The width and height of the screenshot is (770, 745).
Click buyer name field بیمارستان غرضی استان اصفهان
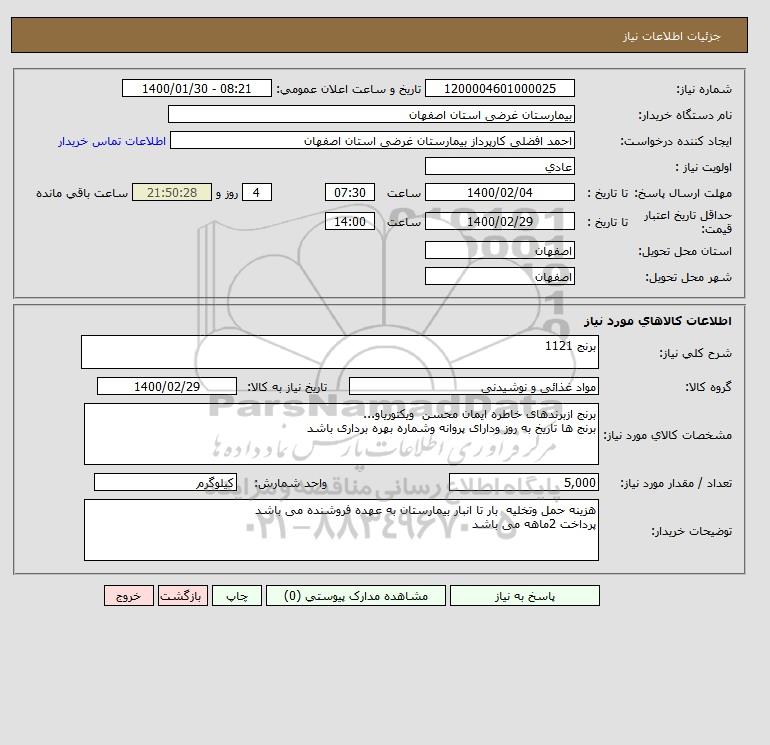371,114
